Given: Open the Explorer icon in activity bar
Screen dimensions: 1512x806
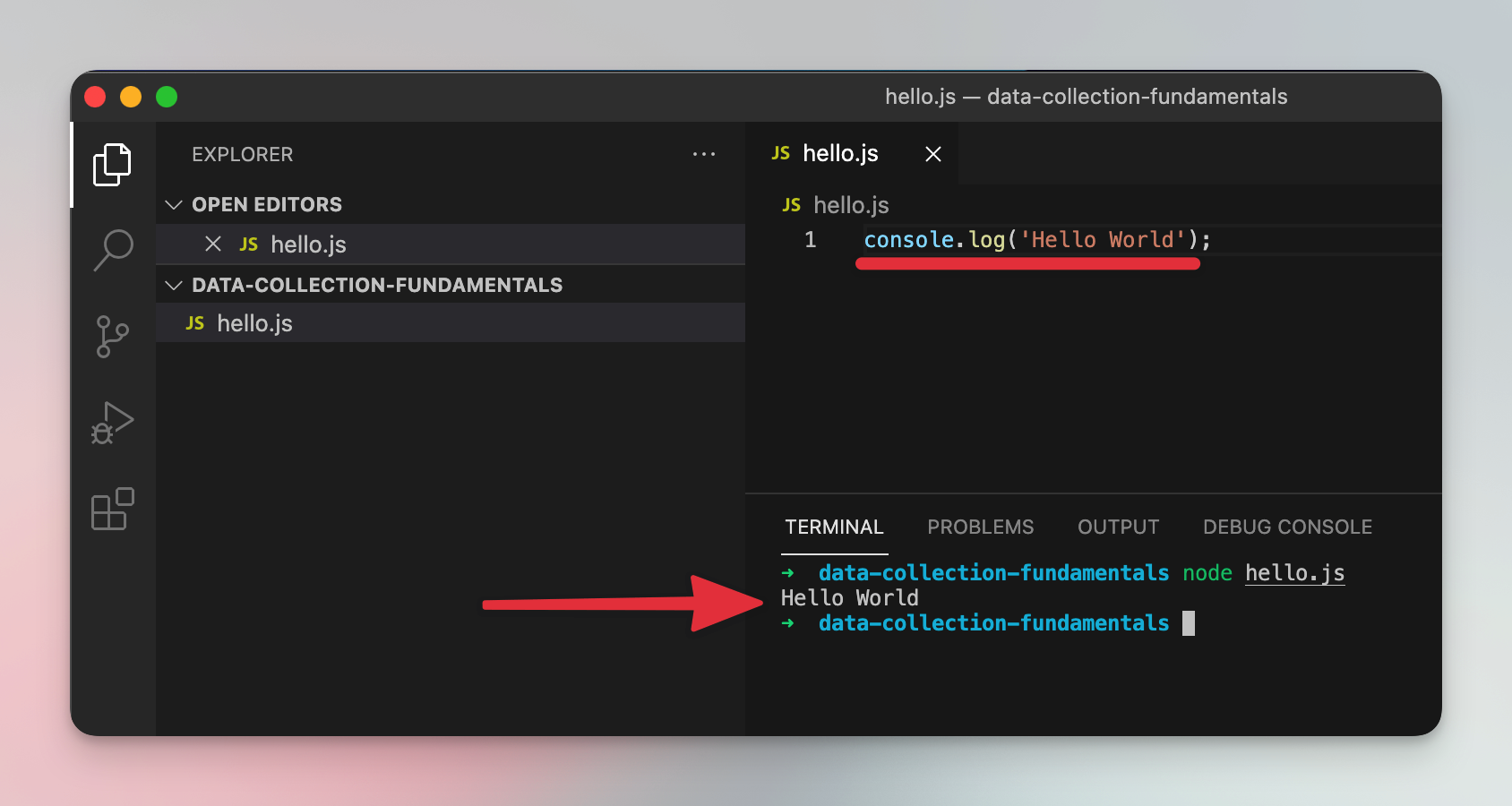Looking at the screenshot, I should pos(111,164).
